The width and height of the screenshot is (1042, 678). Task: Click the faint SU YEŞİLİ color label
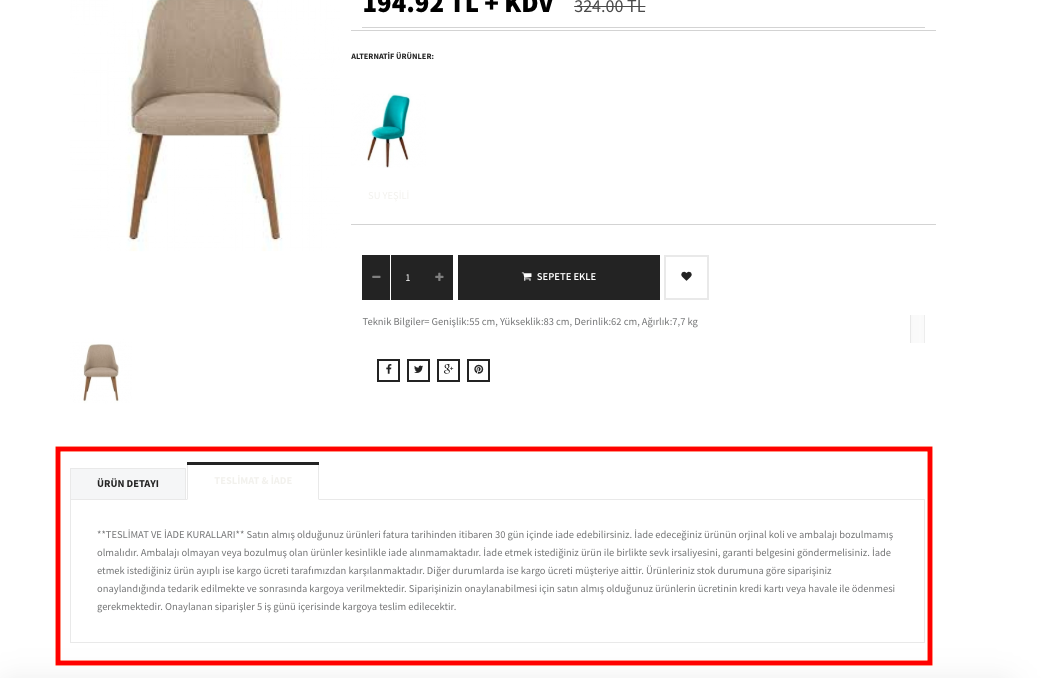[389, 195]
